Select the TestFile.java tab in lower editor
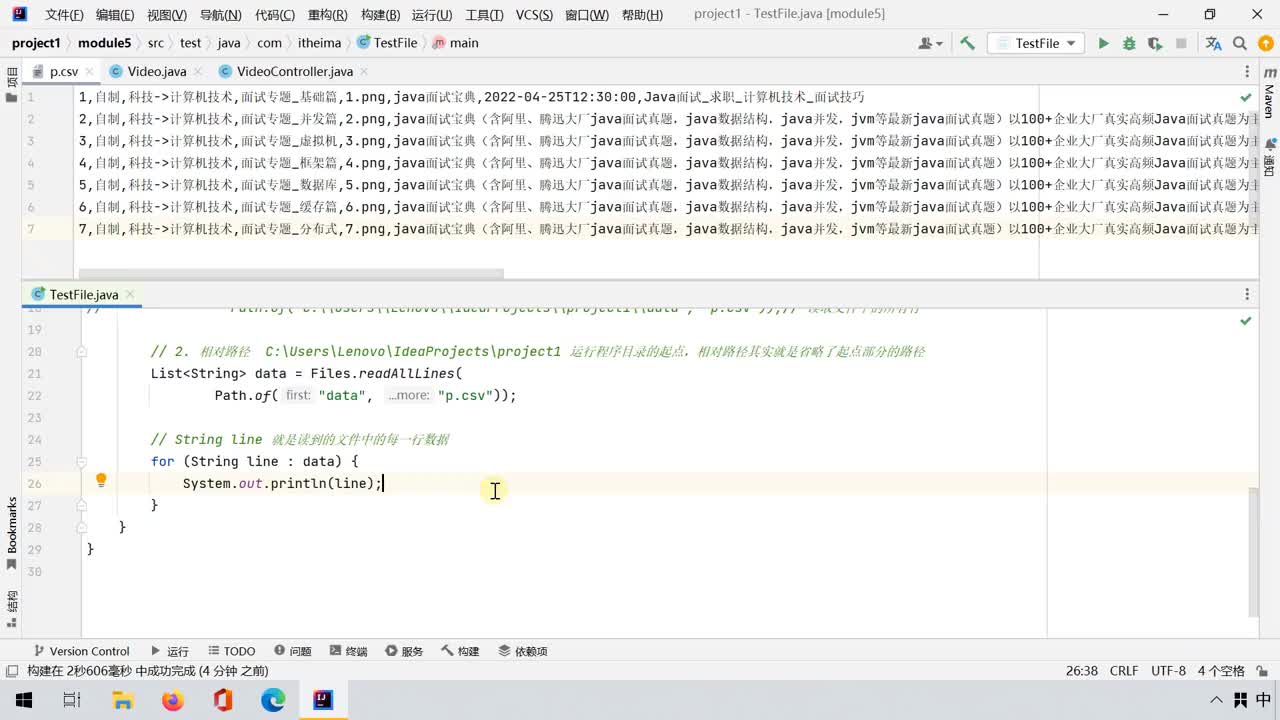This screenshot has height=720, width=1280. (x=82, y=295)
